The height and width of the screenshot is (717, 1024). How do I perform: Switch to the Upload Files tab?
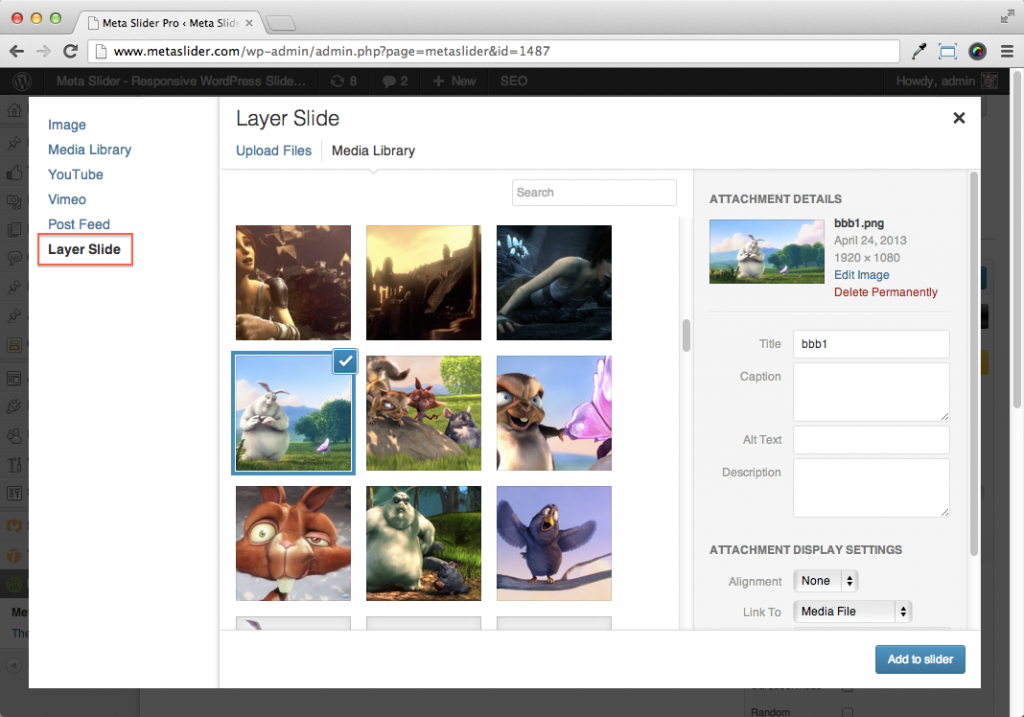click(274, 150)
